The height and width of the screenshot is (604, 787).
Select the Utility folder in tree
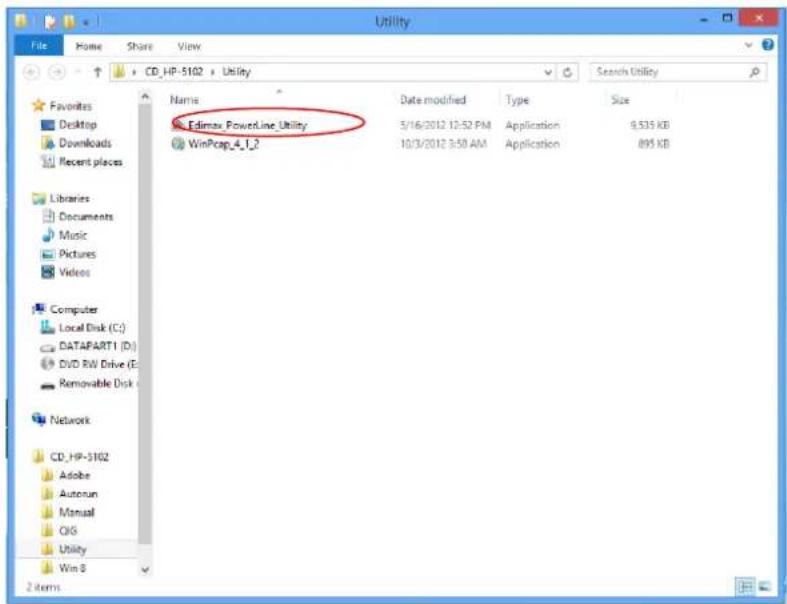coord(73,549)
